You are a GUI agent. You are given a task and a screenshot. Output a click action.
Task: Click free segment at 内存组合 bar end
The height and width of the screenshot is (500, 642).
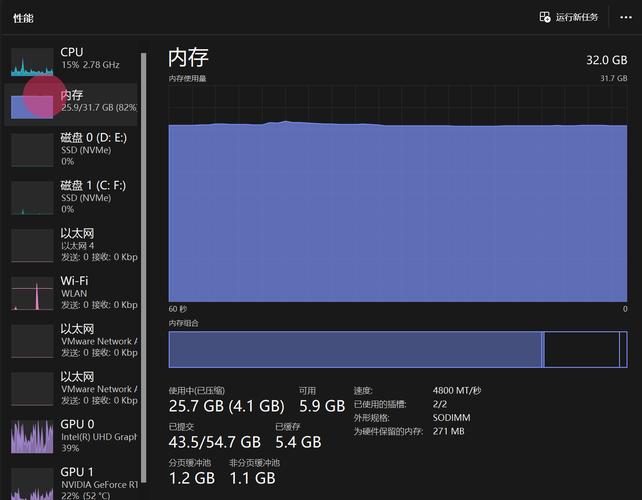point(625,350)
